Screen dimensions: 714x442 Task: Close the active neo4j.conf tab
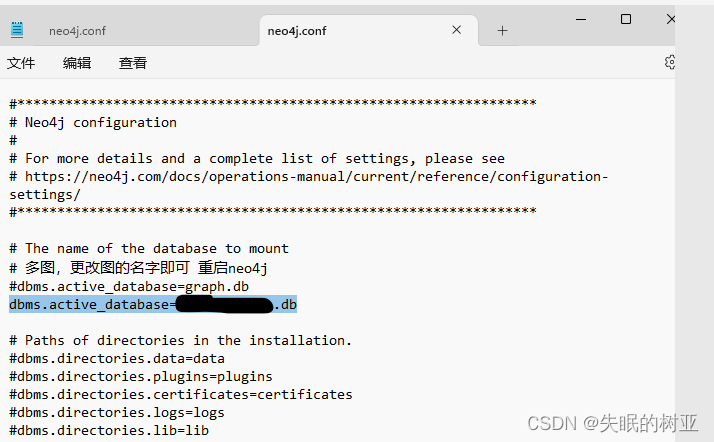(456, 30)
